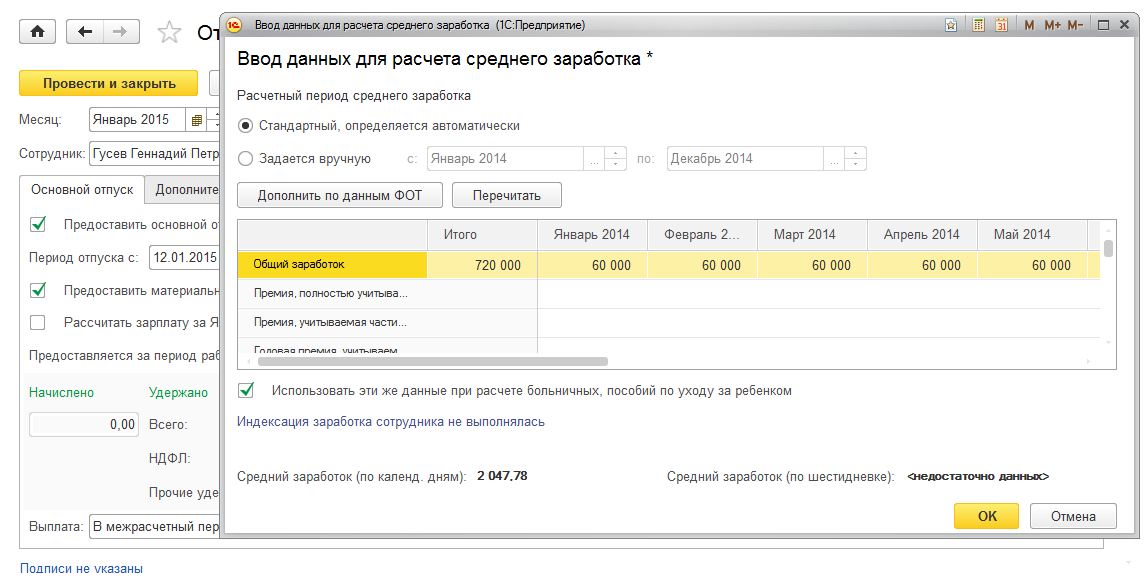Viewport: 1146px width, 582px height.
Task: Go to the home page icon
Action: click(38, 32)
